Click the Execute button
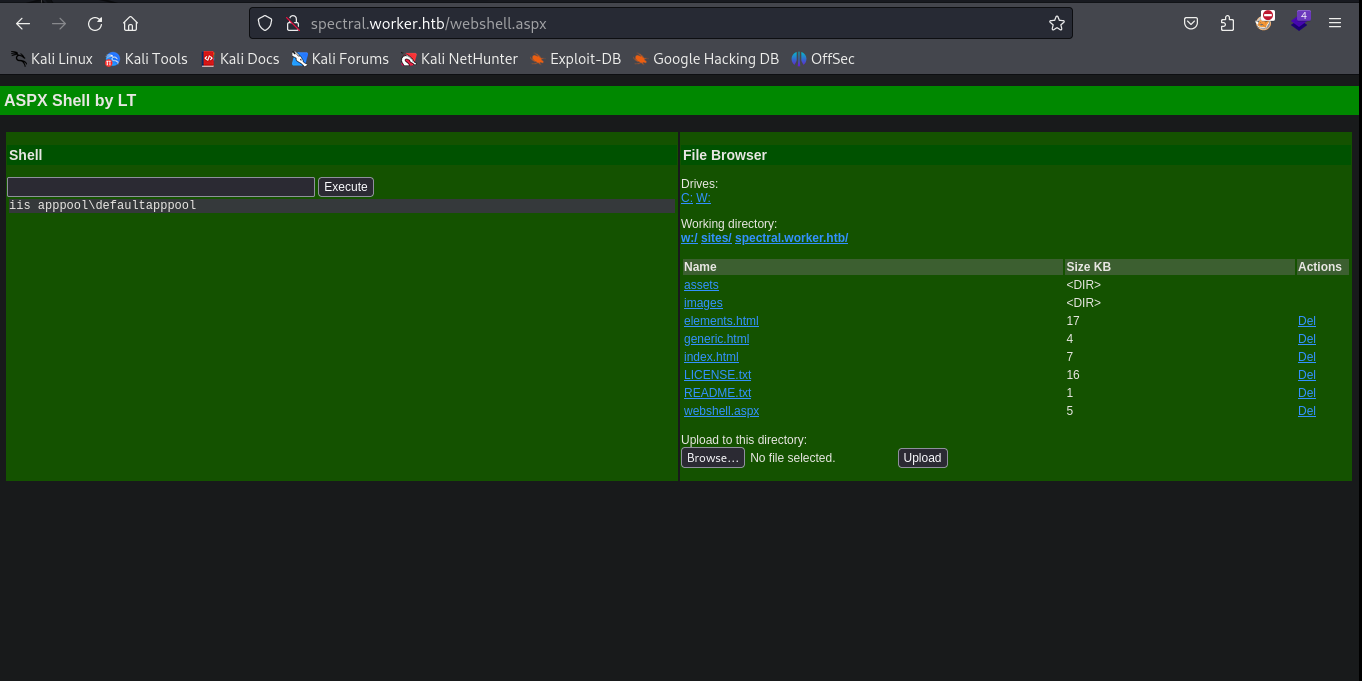The height and width of the screenshot is (681, 1362). (x=346, y=187)
